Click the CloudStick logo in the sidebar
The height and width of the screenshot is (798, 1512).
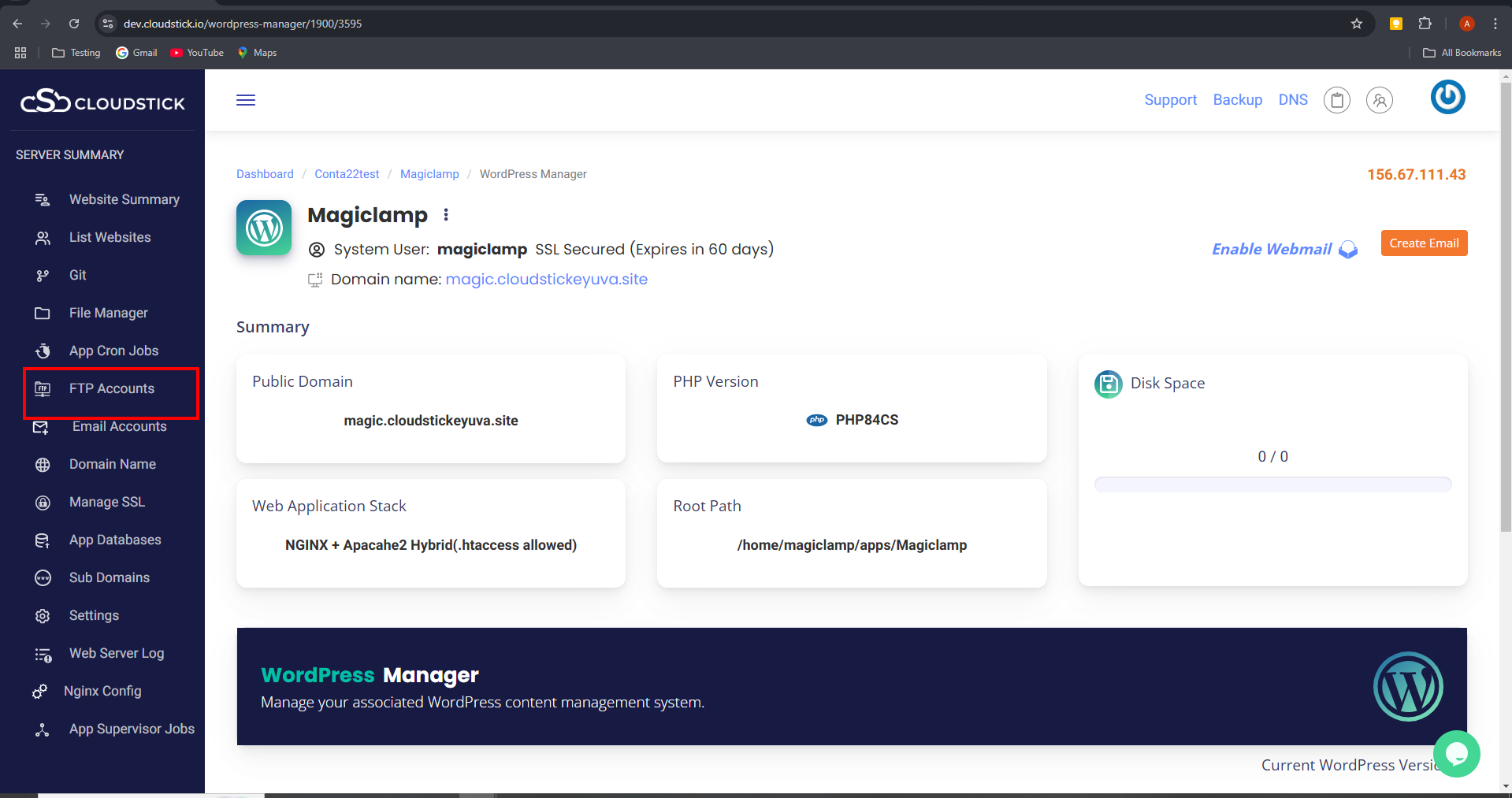[102, 102]
